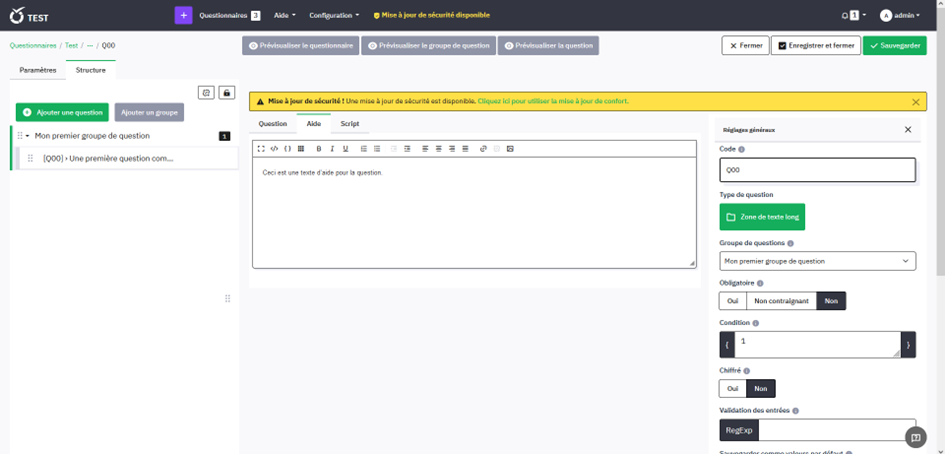This screenshot has width=945, height=454.
Task: Click the purple plus create button
Action: pos(183,15)
